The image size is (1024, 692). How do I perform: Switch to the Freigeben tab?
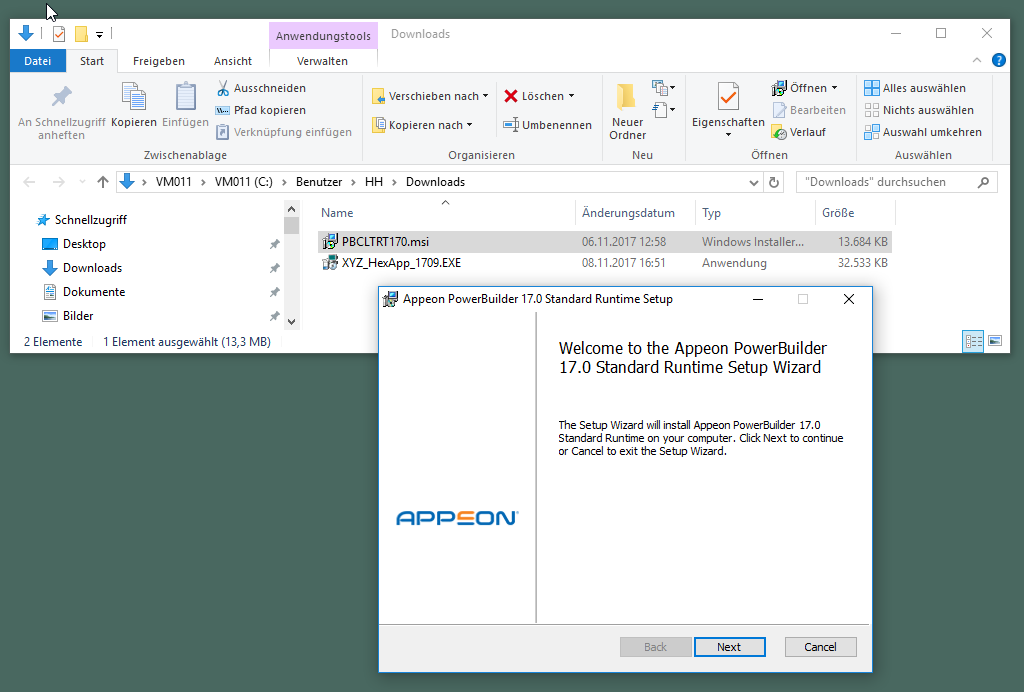pyautogui.click(x=159, y=61)
